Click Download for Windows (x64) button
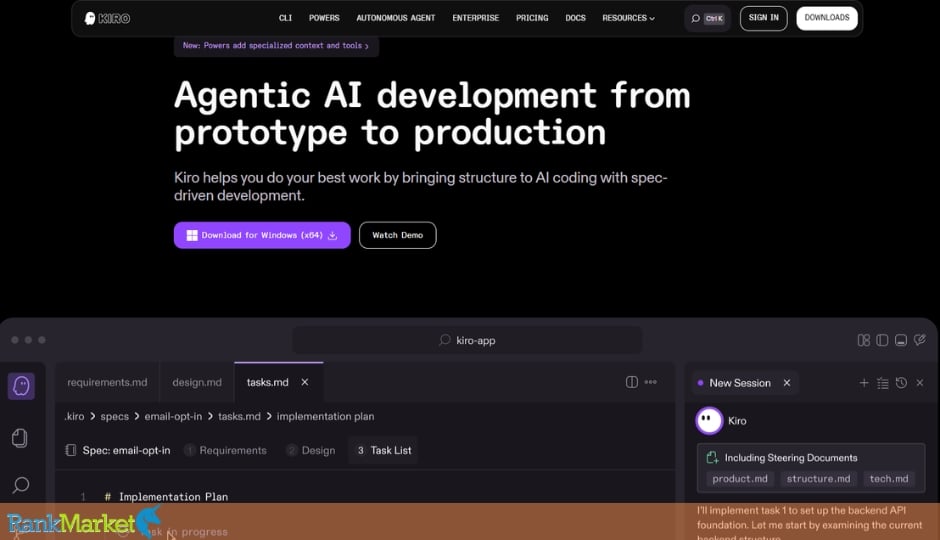Screen dimensions: 940x540 (262, 235)
